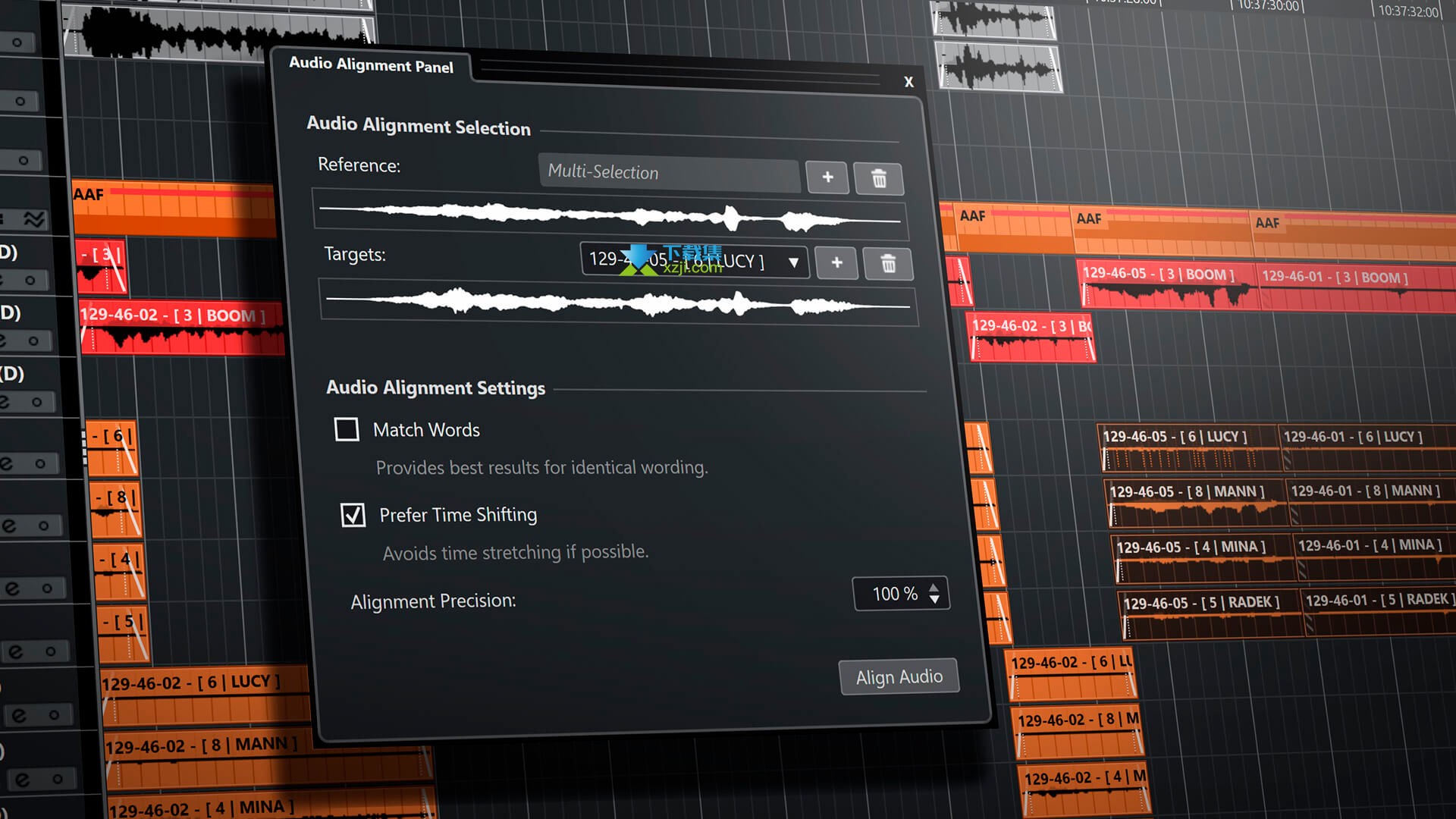Image resolution: width=1456 pixels, height=819 pixels.
Task: Select clip 129-46-01 - [ 6 | LUCY ]
Action: click(1367, 448)
